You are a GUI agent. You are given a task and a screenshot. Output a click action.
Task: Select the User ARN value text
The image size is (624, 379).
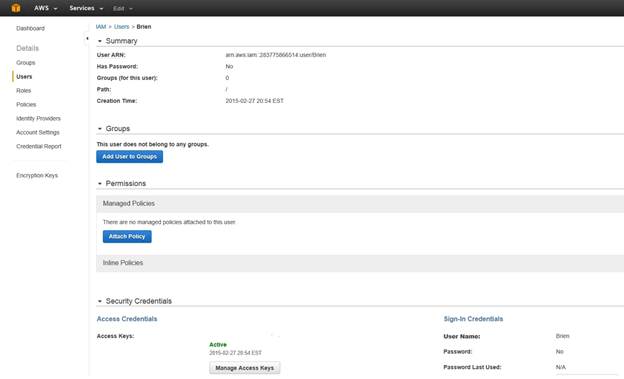pyautogui.click(x=275, y=55)
